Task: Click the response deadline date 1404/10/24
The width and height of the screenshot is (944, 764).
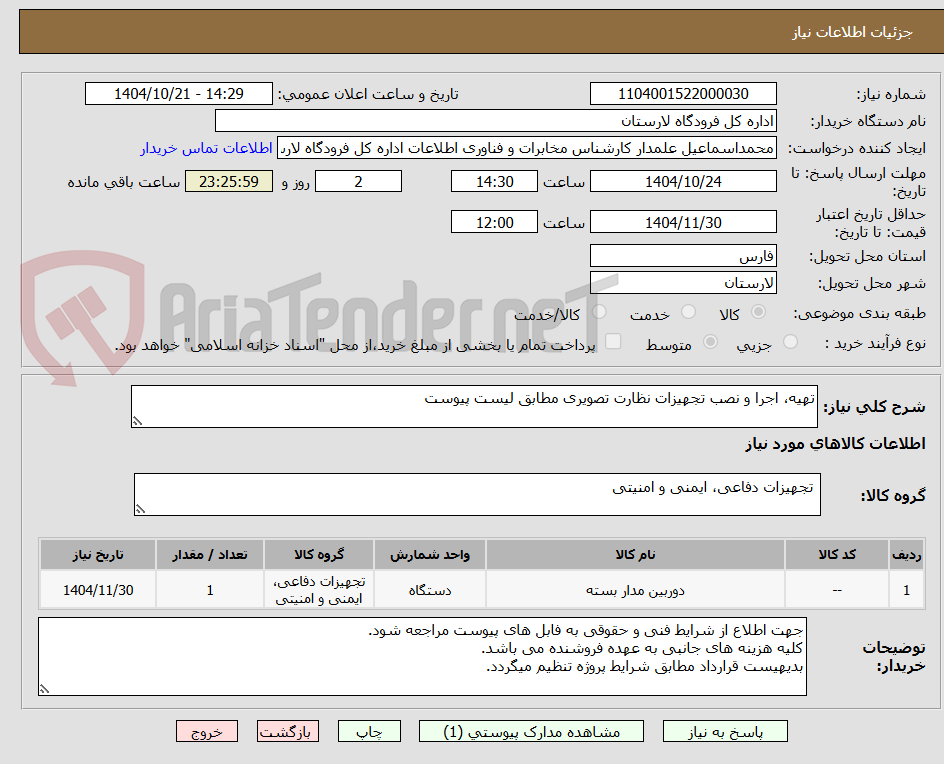Action: click(683, 181)
